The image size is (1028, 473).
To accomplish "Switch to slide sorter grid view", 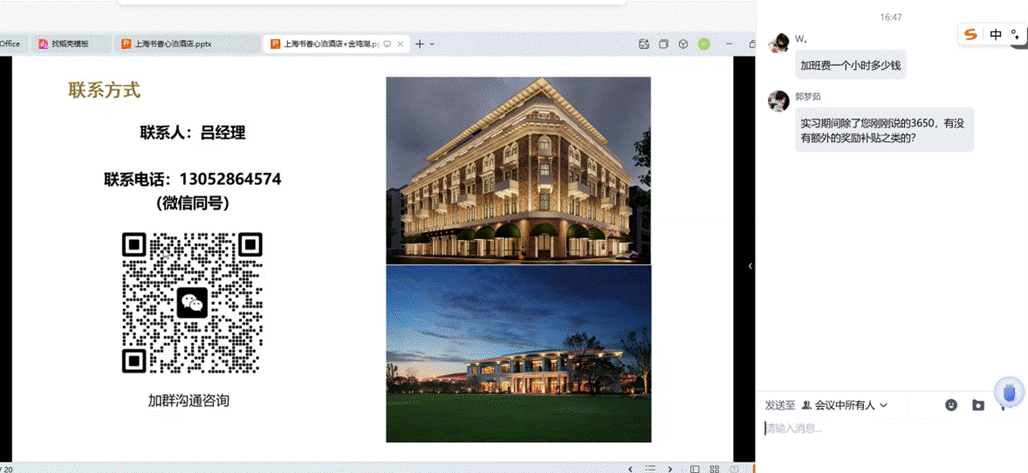I will pyautogui.click(x=713, y=467).
